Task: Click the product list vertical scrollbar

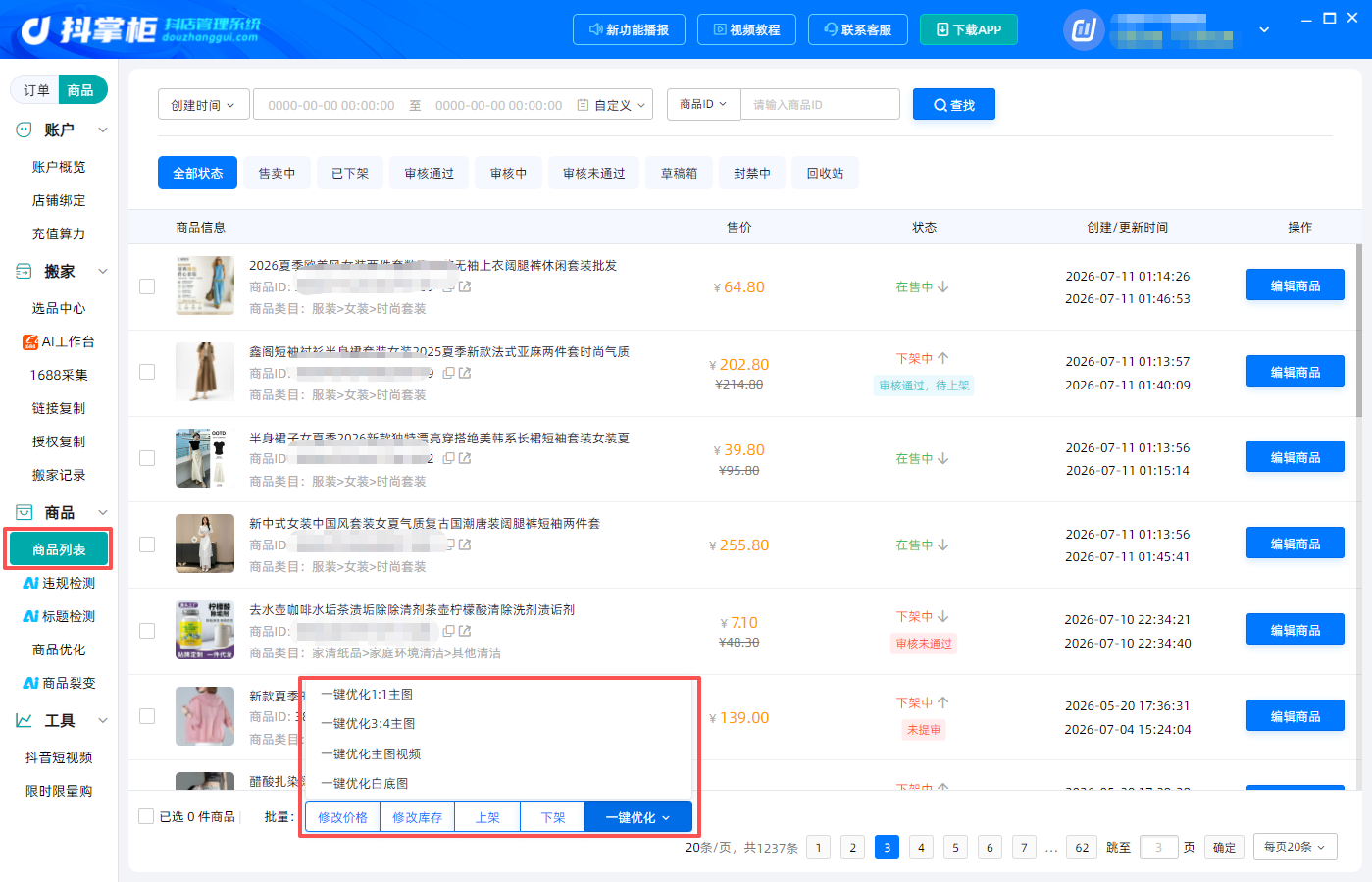Action: click(1358, 331)
